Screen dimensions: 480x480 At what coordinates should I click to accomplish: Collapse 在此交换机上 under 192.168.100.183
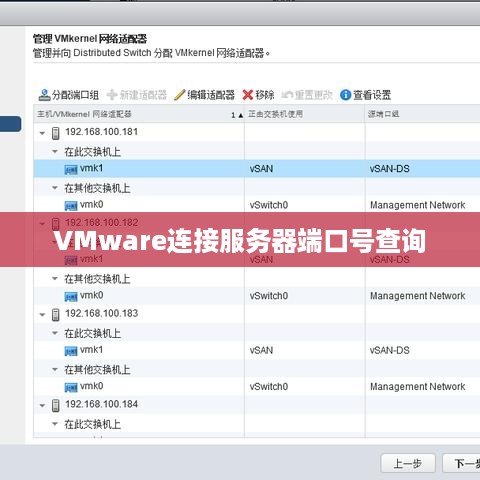click(x=55, y=333)
